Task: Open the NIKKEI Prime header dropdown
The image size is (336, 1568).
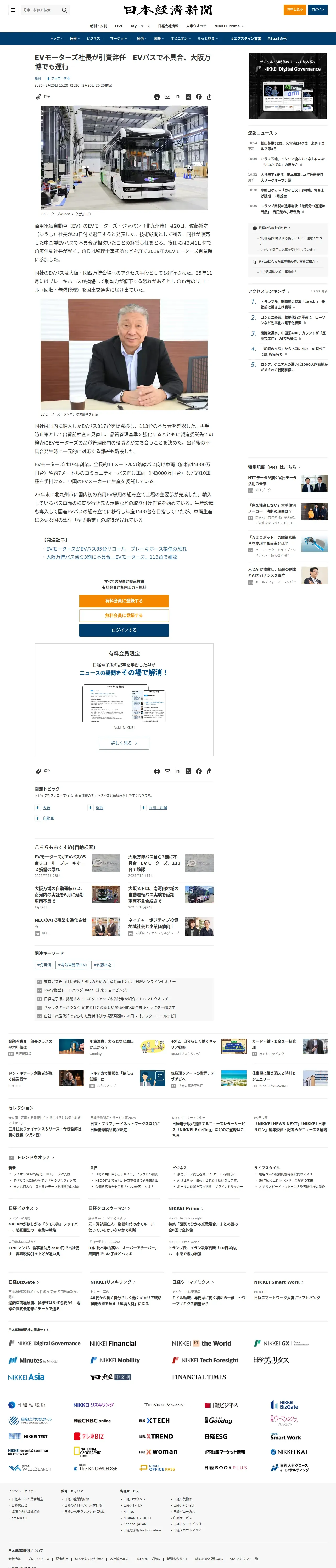Action: click(229, 26)
